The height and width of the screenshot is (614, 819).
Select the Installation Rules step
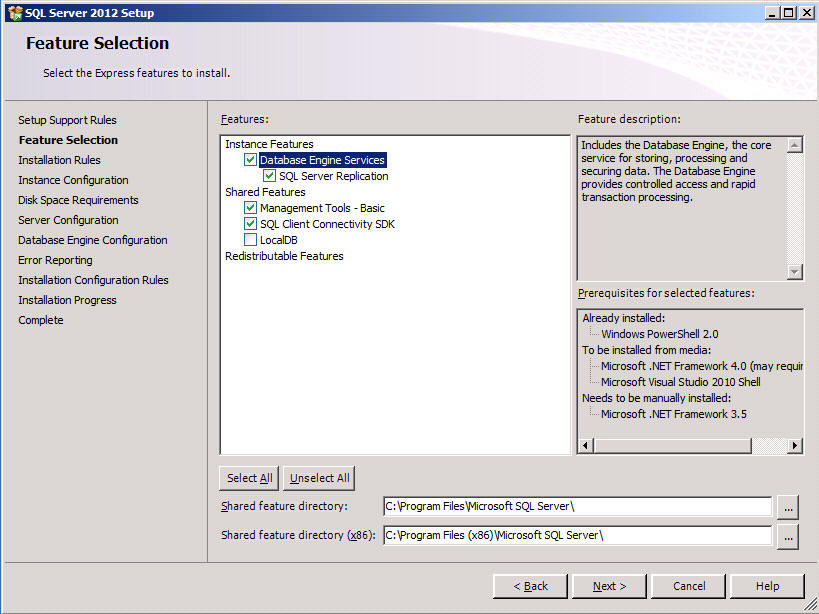(59, 160)
